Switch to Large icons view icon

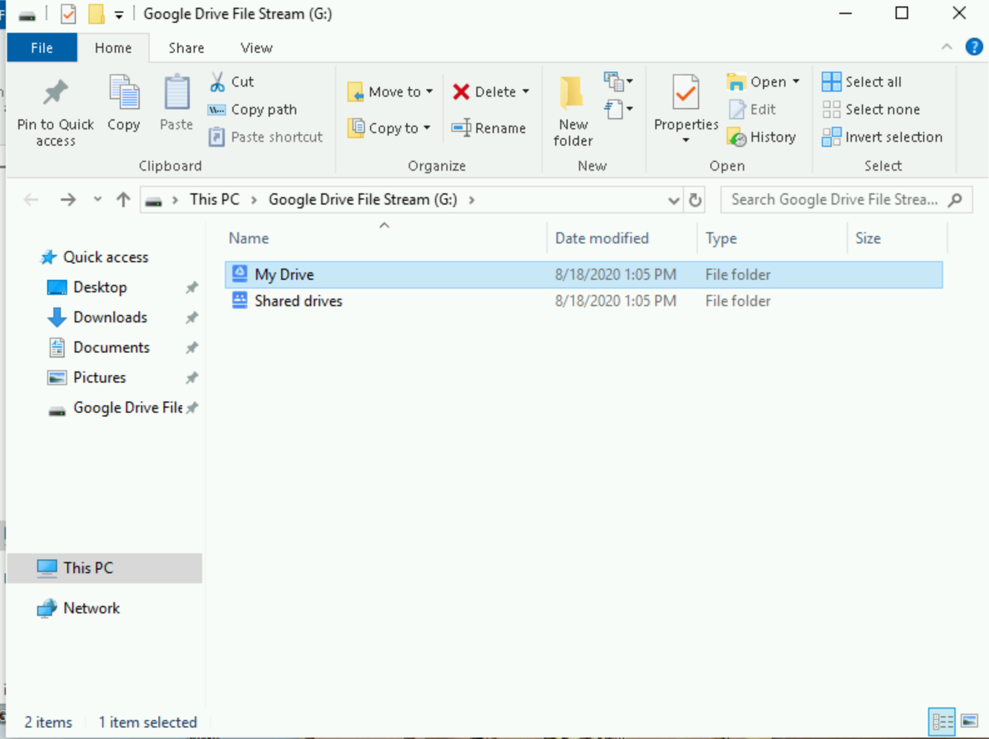click(x=969, y=722)
